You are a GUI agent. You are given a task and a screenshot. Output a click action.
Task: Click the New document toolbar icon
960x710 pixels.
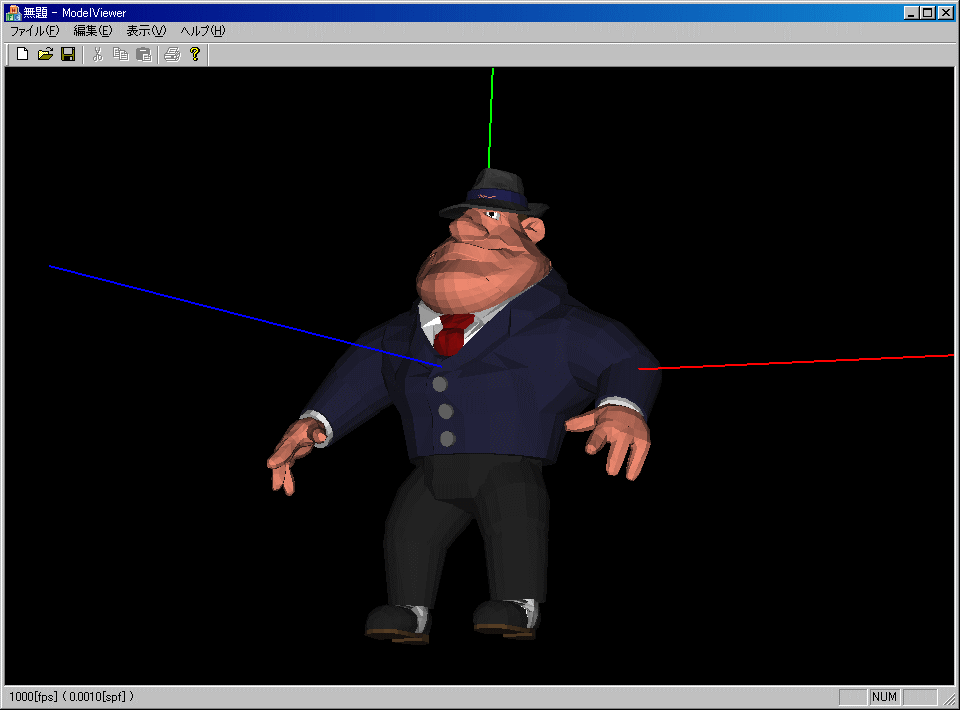22,54
